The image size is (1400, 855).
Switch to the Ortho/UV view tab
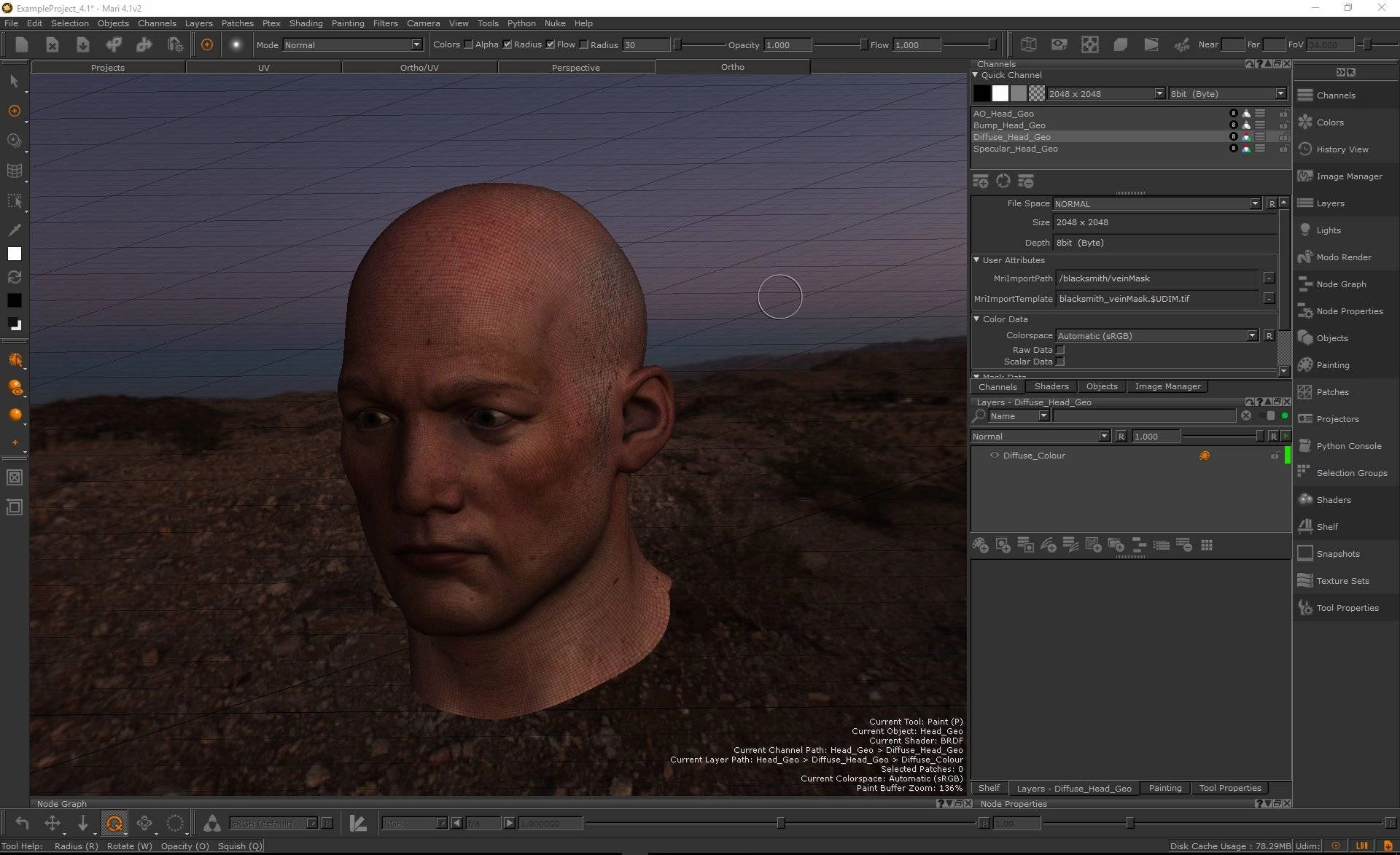[419, 67]
